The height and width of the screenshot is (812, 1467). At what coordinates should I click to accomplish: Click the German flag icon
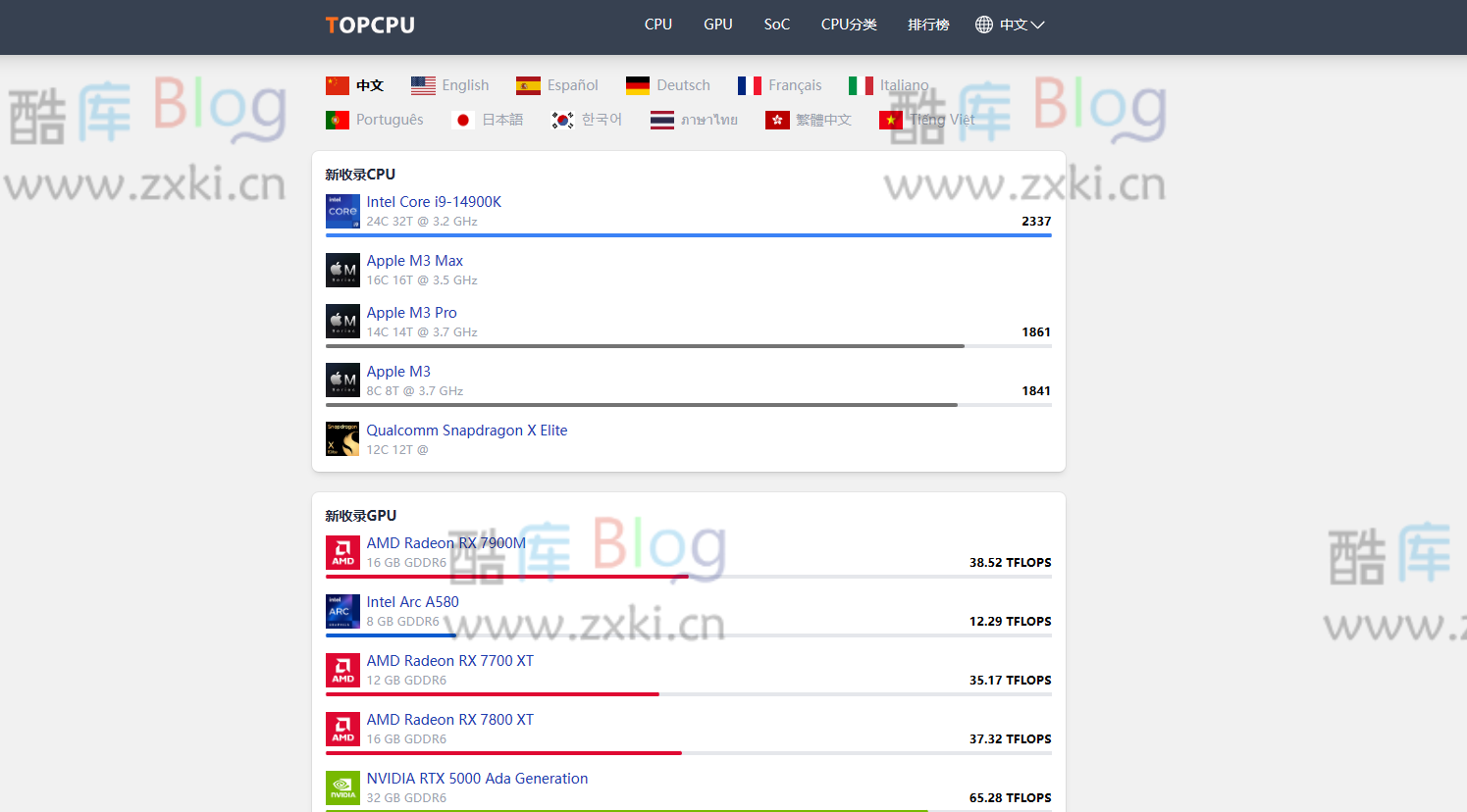(638, 85)
